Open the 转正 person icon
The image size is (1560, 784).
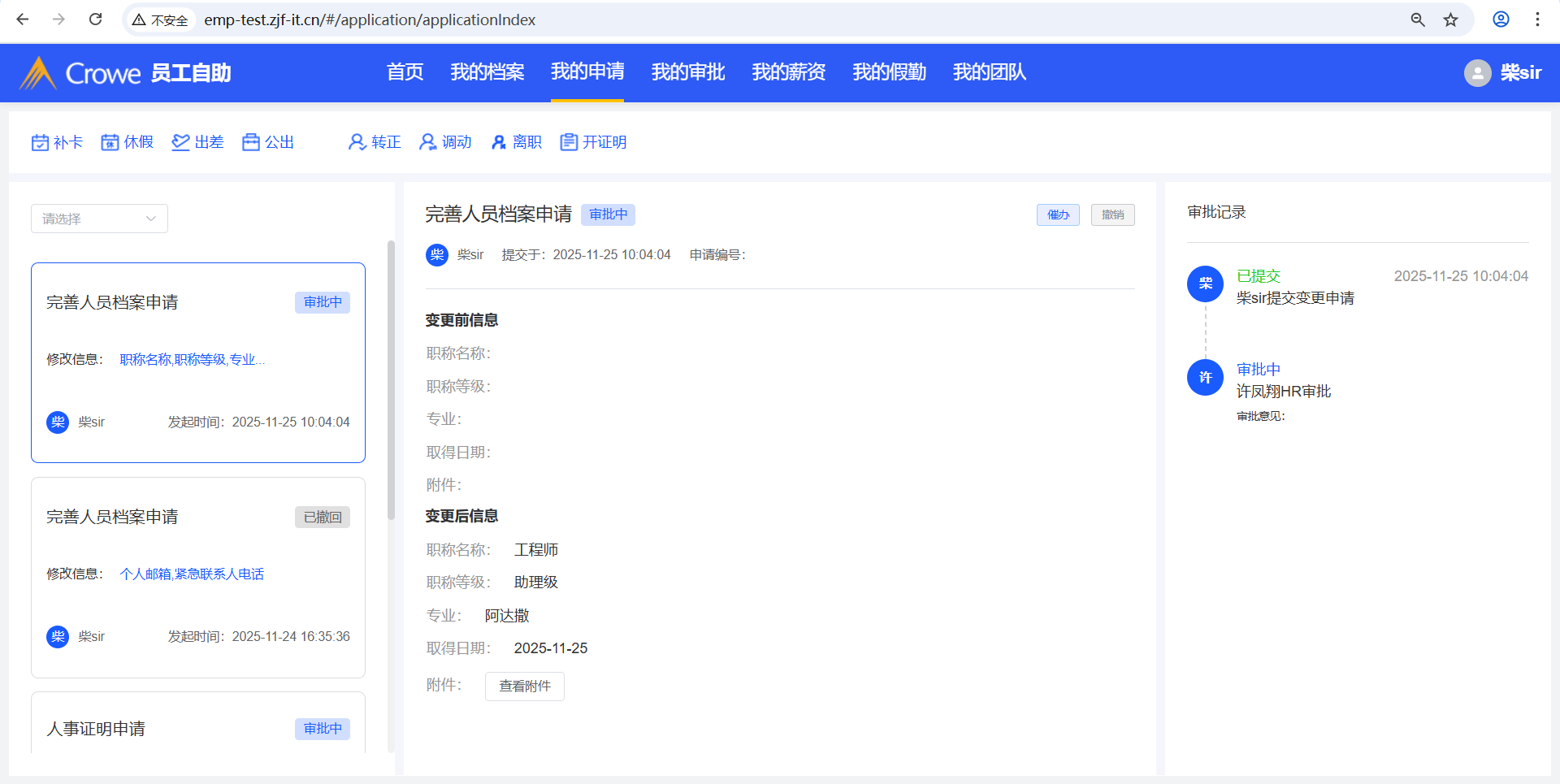(x=357, y=143)
